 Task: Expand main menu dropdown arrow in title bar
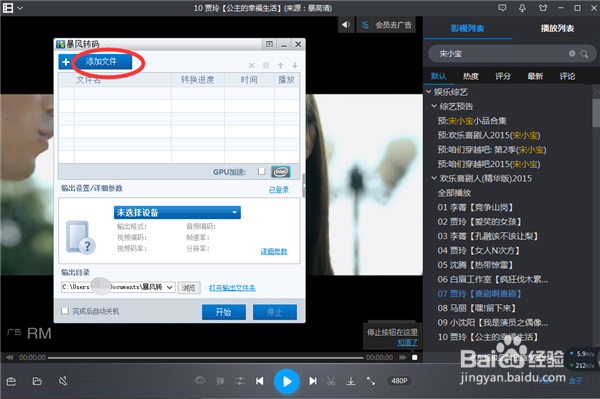(20, 8)
